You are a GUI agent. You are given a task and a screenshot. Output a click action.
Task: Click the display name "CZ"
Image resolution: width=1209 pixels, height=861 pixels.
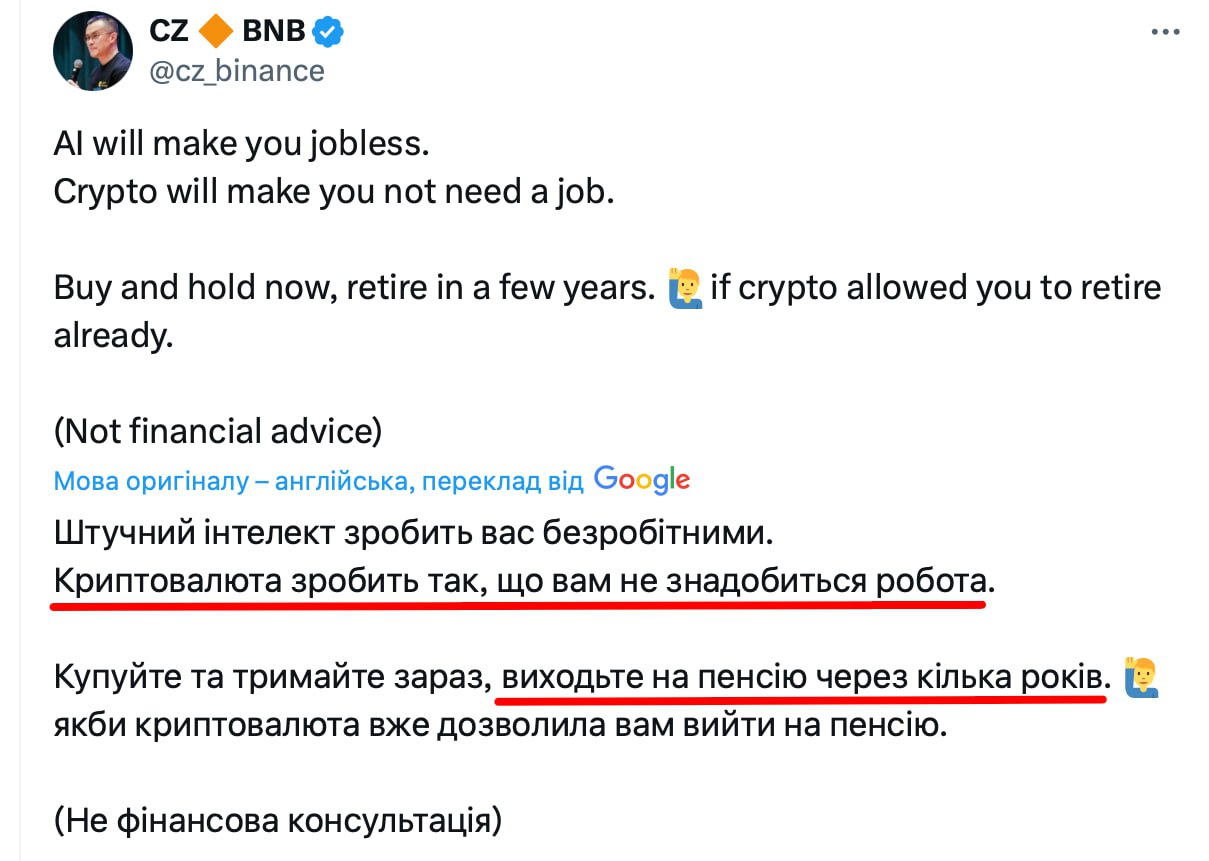tap(170, 33)
